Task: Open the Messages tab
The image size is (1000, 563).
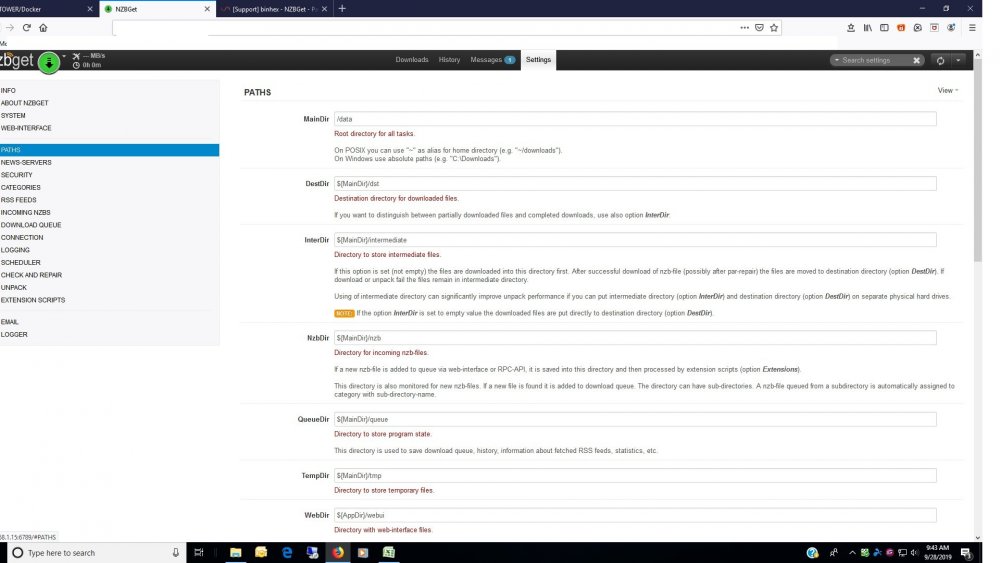Action: [x=492, y=59]
